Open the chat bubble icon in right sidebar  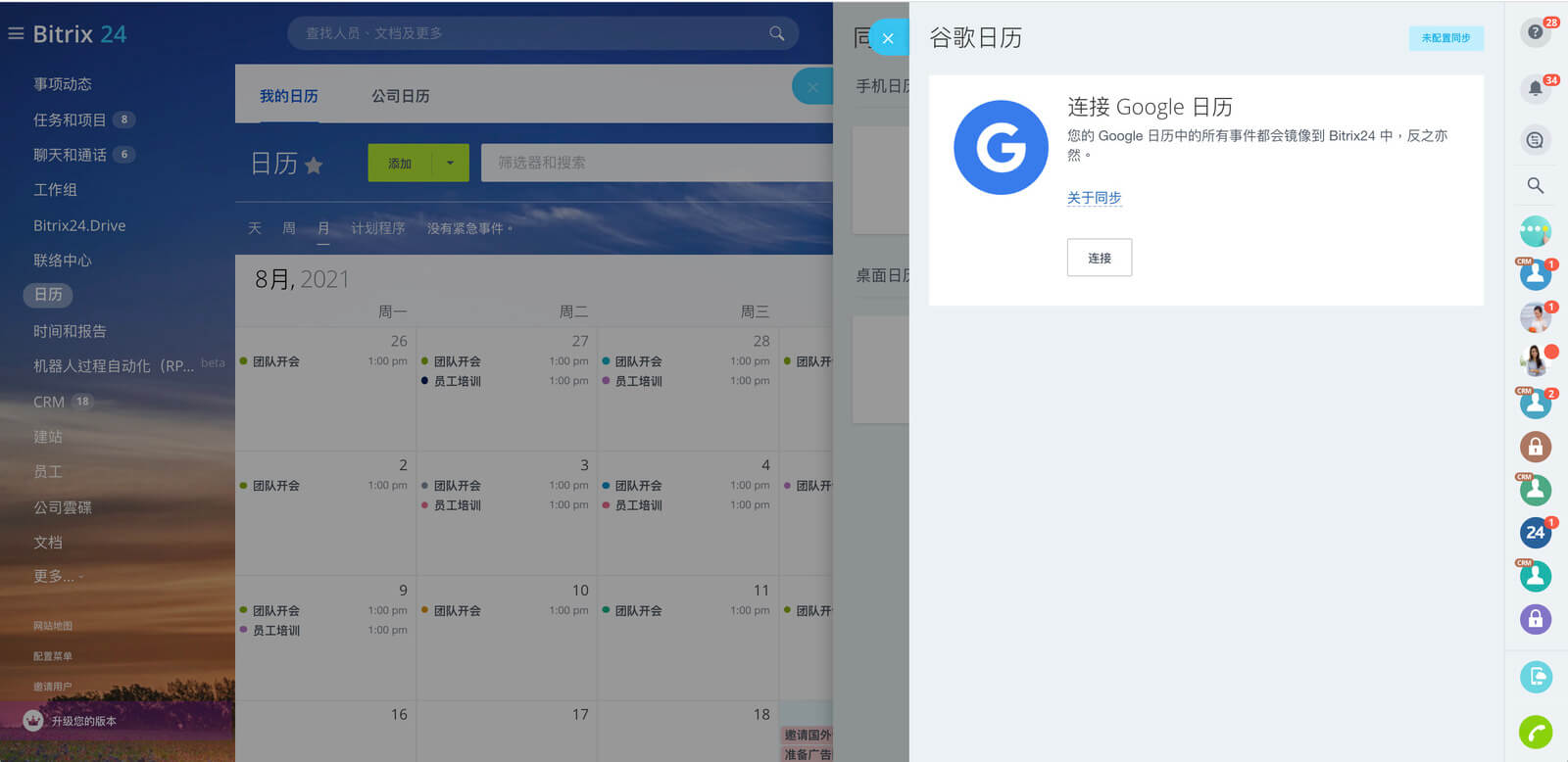coord(1536,140)
